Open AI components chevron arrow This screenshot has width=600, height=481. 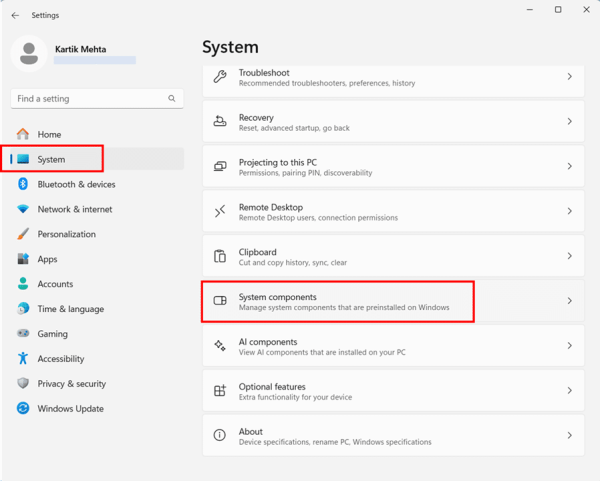570,346
